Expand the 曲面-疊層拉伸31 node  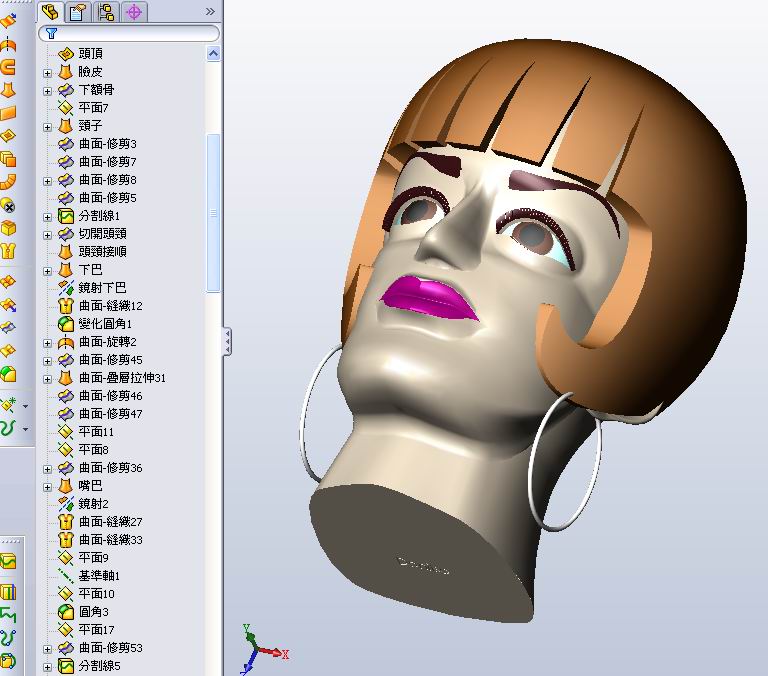[x=48, y=379]
